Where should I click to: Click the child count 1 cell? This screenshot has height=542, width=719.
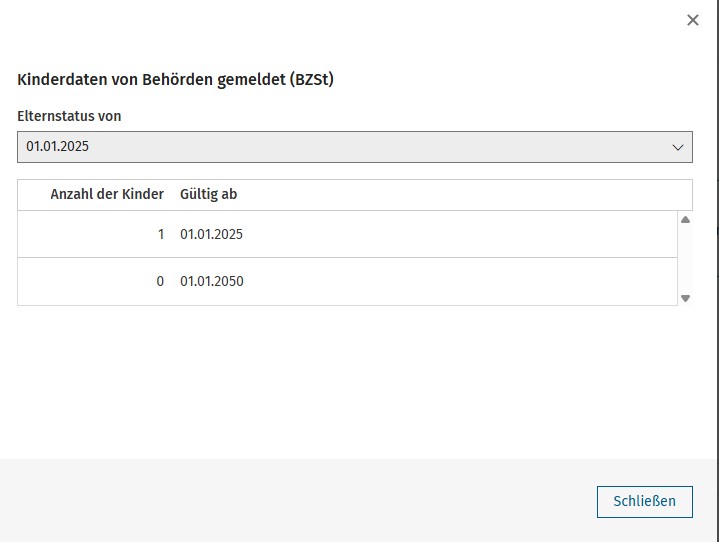[161, 234]
